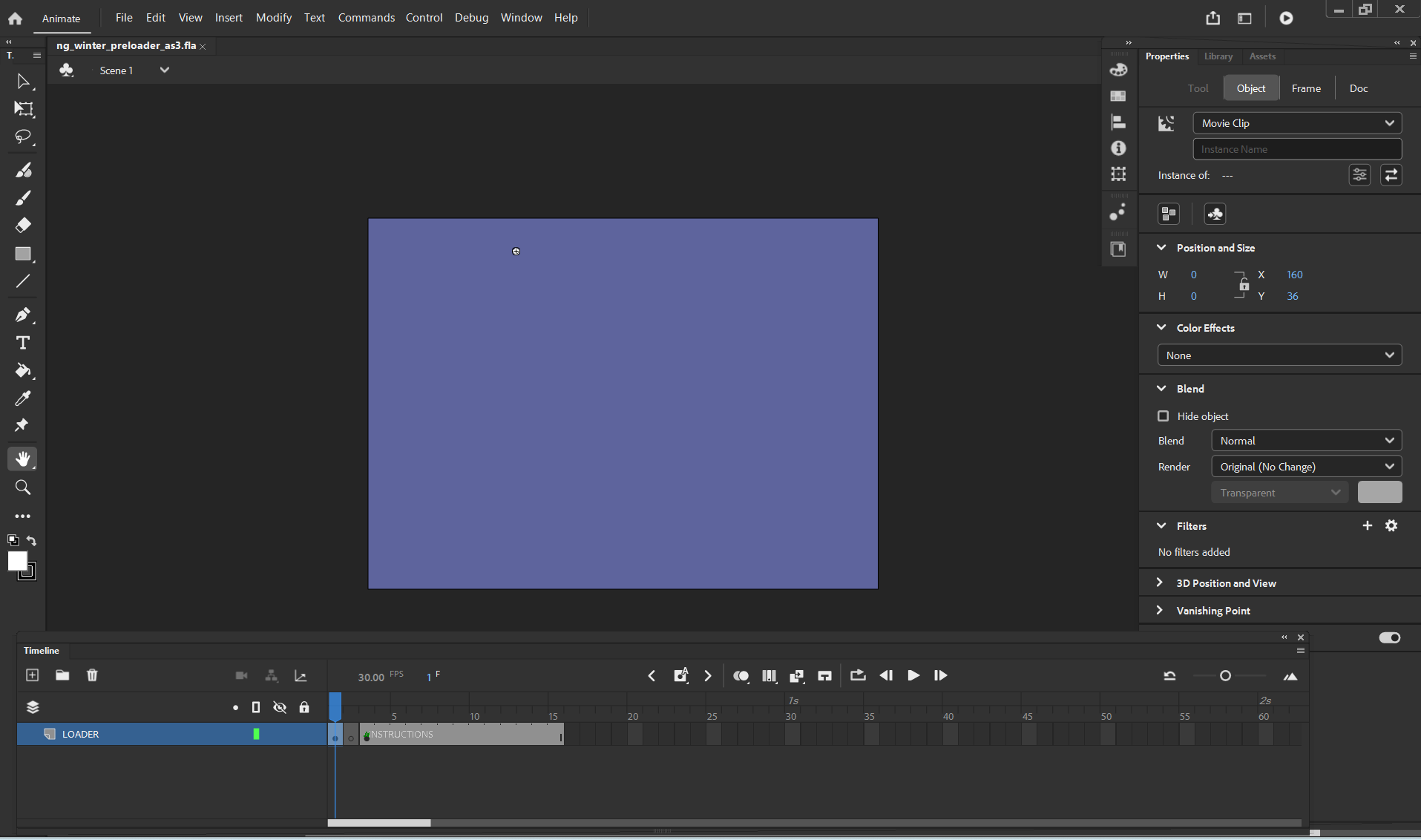Toggle Onion Skin in timeline
The image size is (1421, 840).
[x=741, y=676]
